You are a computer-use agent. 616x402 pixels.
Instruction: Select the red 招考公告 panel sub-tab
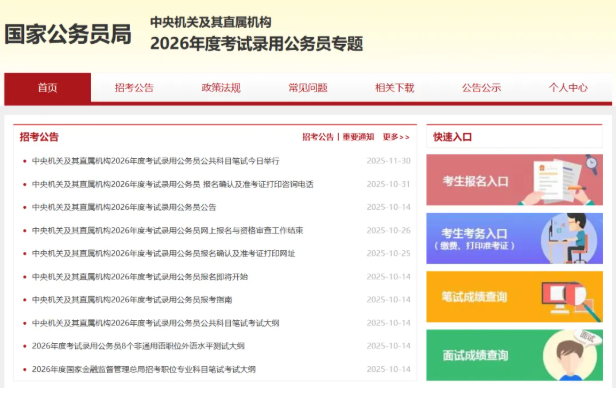[318, 137]
